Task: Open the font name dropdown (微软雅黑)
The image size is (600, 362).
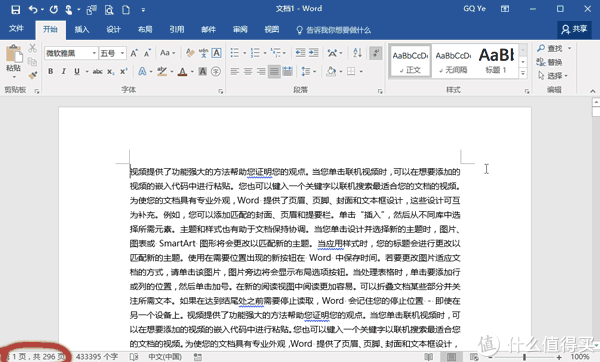Action: tap(94, 53)
